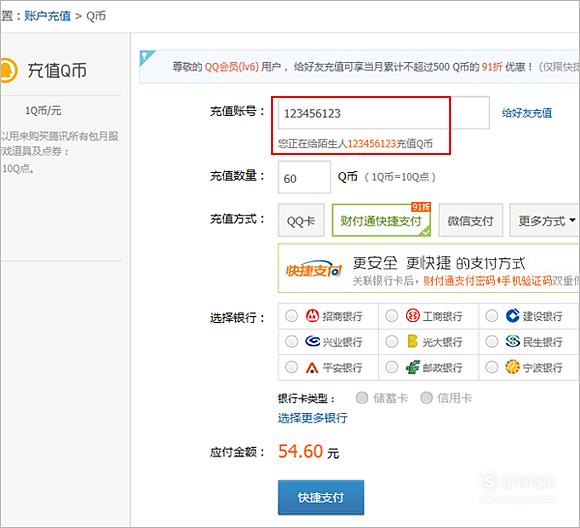This screenshot has height=528, width=580.
Task: Click the 充值账号 input field
Action: pyautogui.click(x=384, y=113)
